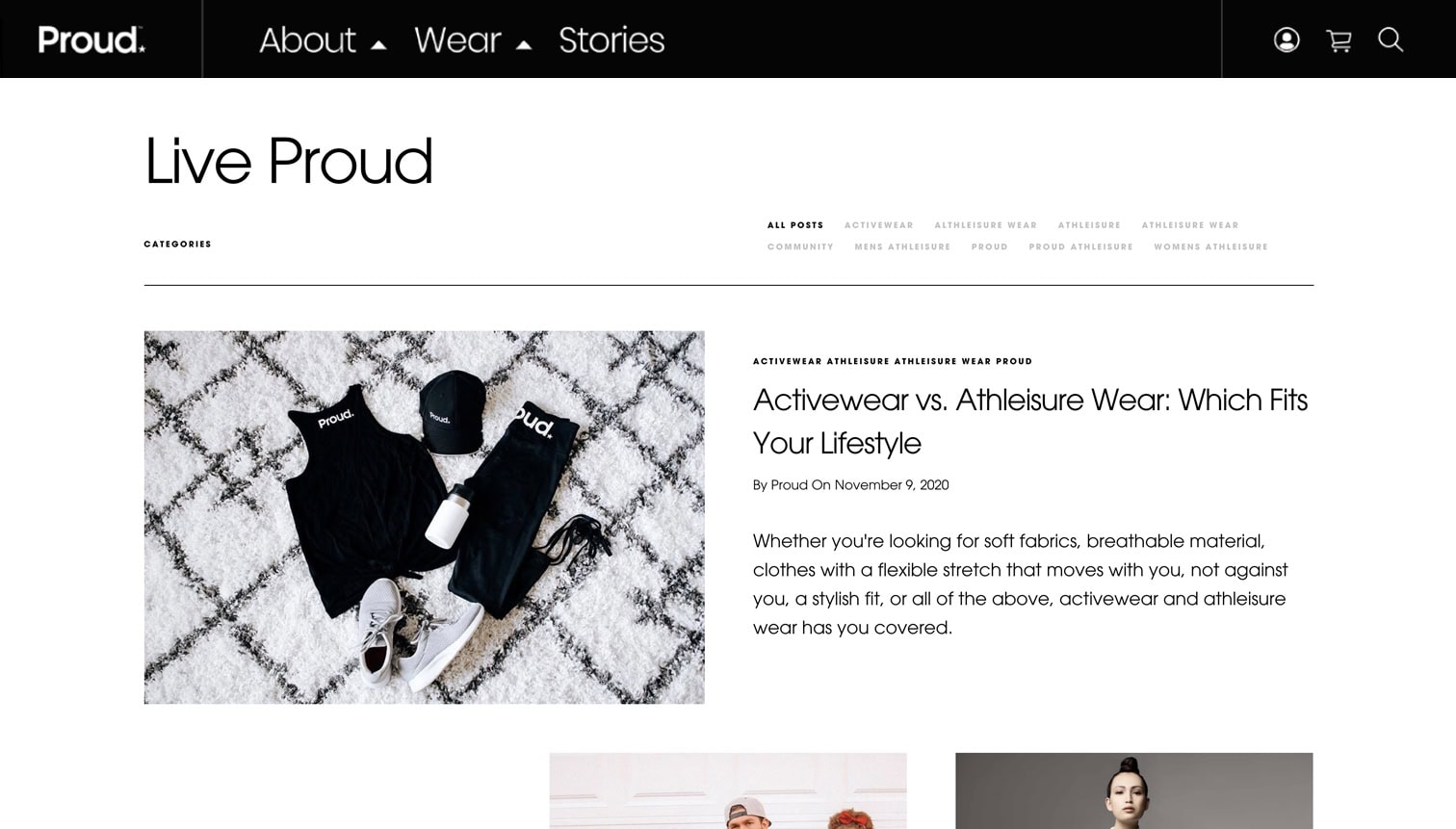Screen dimensions: 1456x829
Task: Open the Activewear vs. Athleisure Wear article title
Action: (x=1030, y=422)
